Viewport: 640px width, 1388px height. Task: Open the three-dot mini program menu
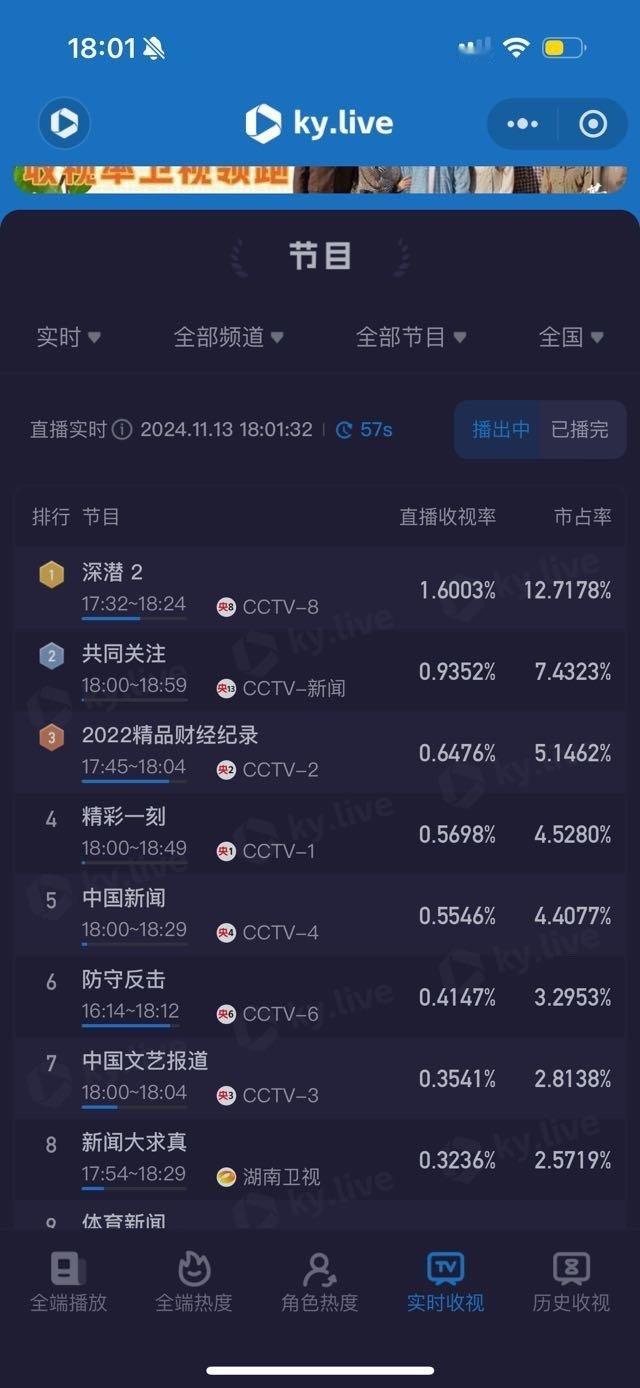point(522,124)
